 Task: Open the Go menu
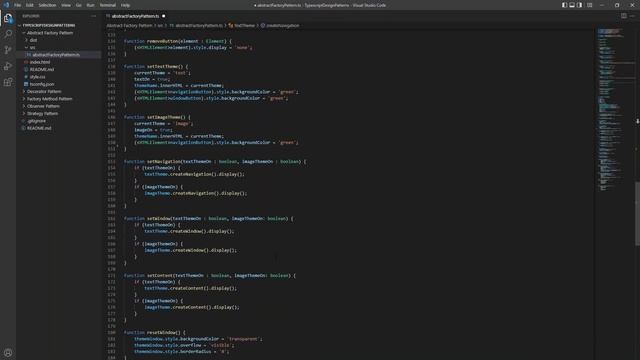(x=79, y=5)
